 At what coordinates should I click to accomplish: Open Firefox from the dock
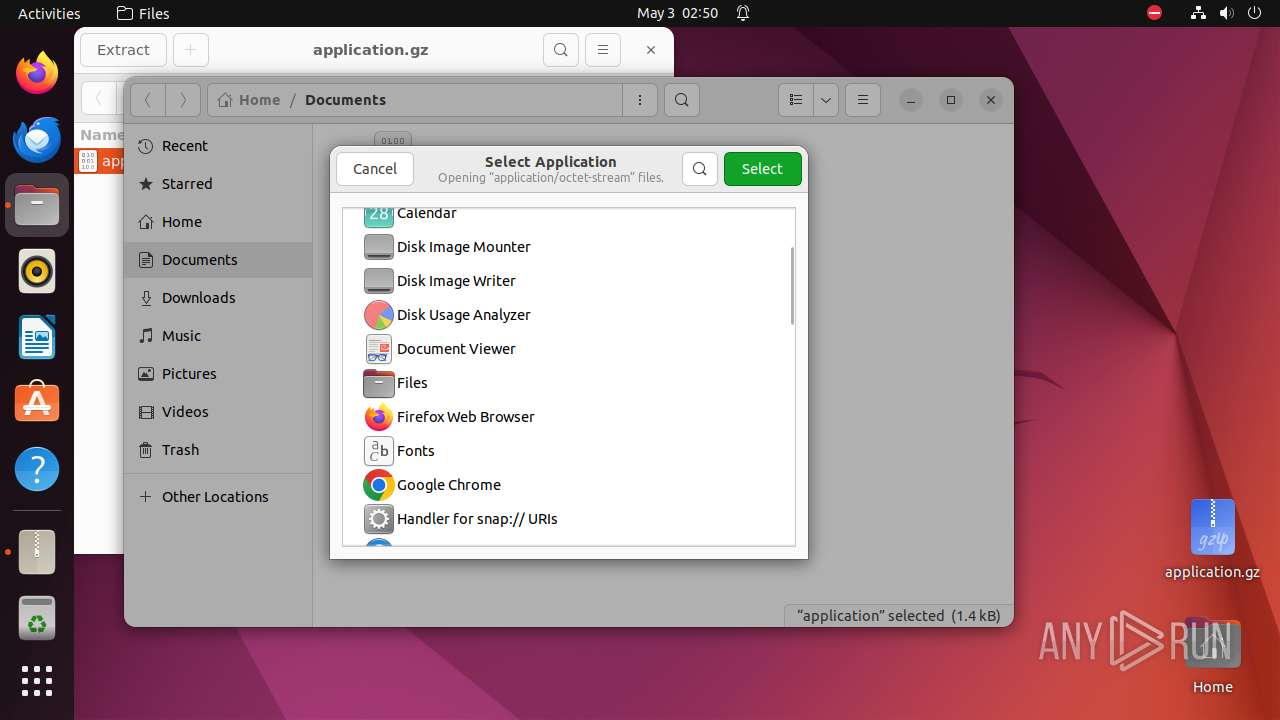[37, 73]
